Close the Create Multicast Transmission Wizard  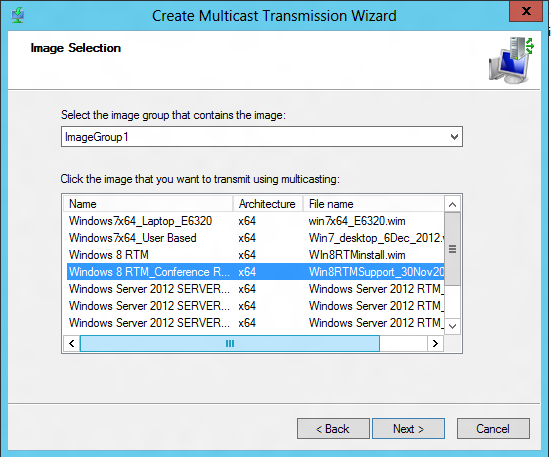tap(526, 11)
